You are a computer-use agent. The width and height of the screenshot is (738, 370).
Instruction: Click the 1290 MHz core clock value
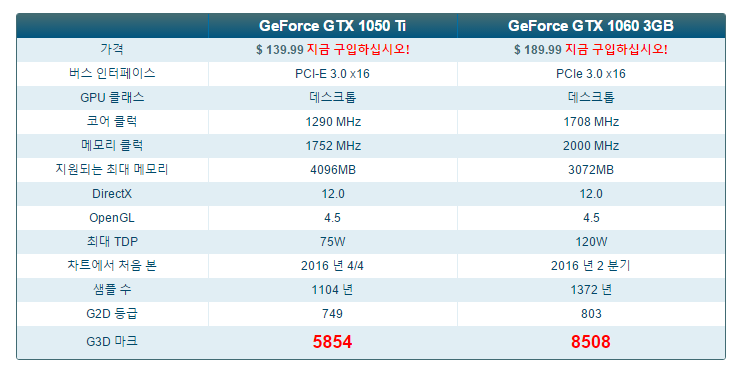333,122
